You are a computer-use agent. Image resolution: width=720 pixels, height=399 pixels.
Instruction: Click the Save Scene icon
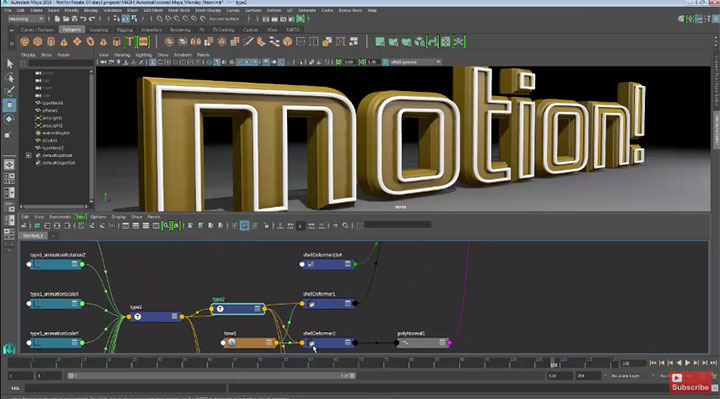coord(74,19)
